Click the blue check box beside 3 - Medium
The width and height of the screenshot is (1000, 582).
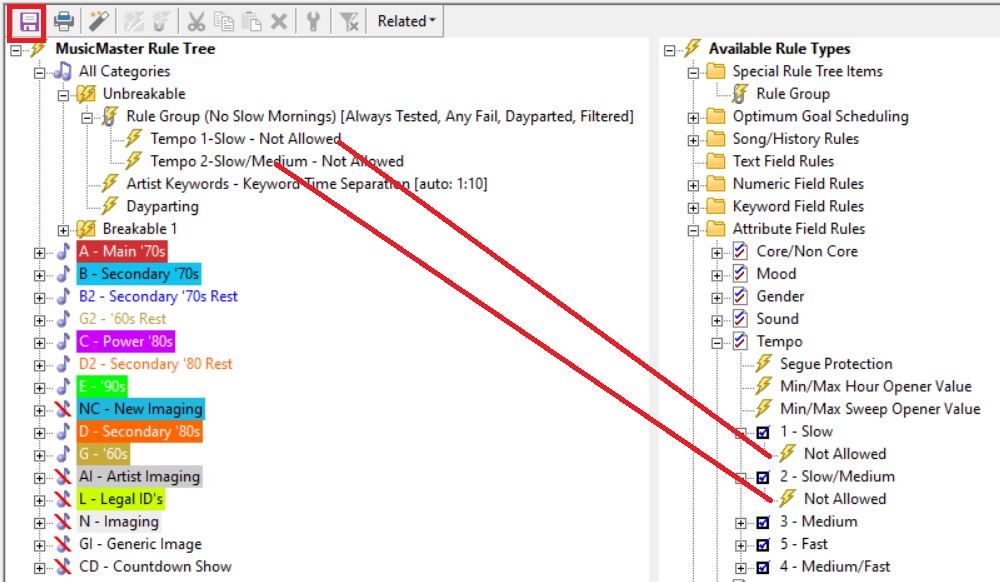pyautogui.click(x=763, y=522)
